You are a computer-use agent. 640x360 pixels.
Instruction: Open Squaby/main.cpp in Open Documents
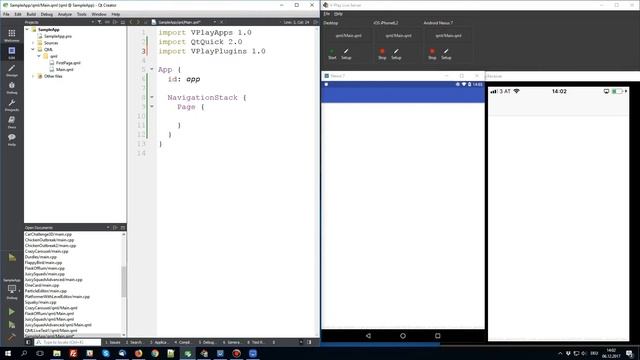[x=40, y=302]
